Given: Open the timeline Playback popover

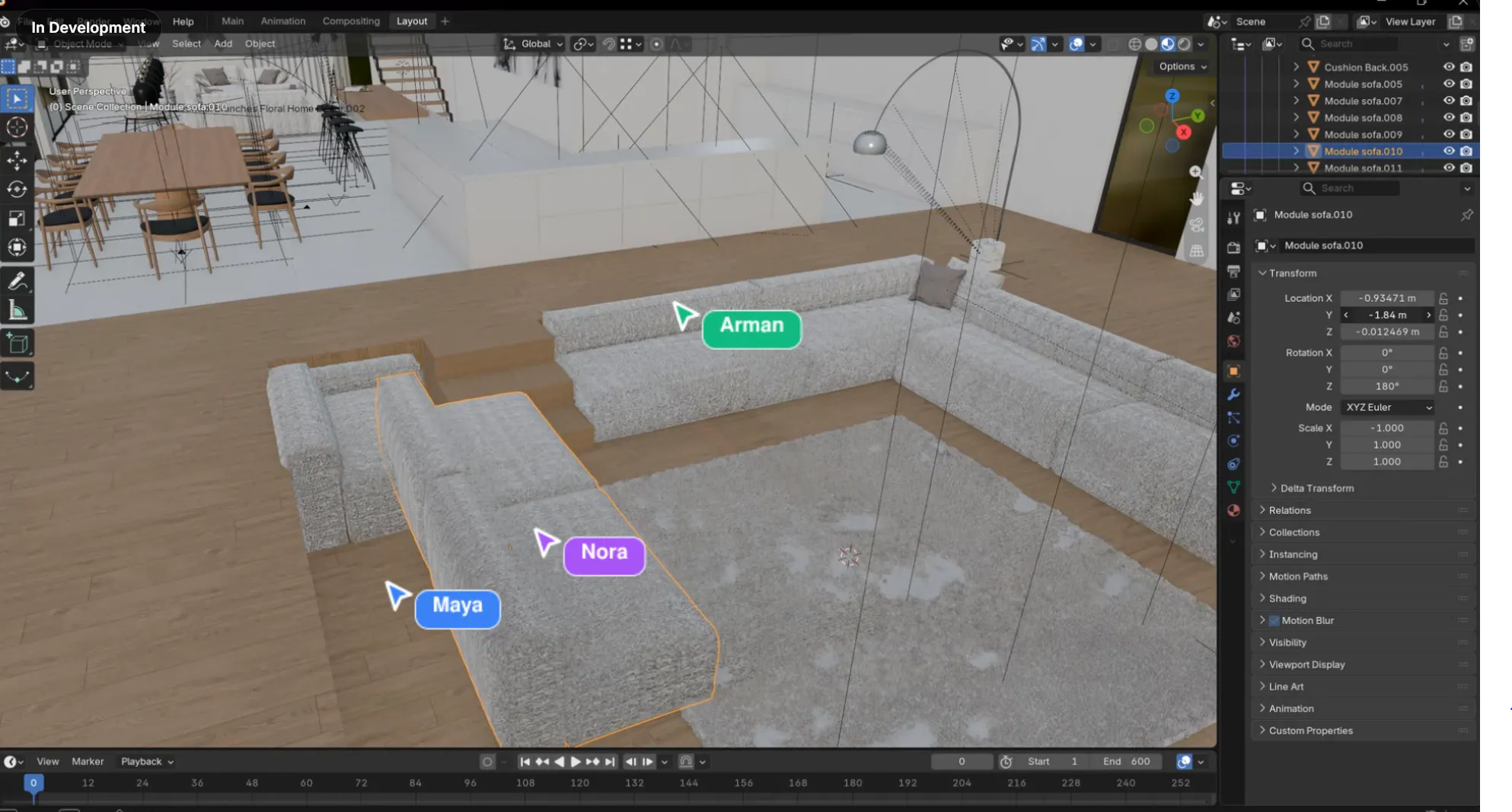Looking at the screenshot, I should pyautogui.click(x=147, y=762).
